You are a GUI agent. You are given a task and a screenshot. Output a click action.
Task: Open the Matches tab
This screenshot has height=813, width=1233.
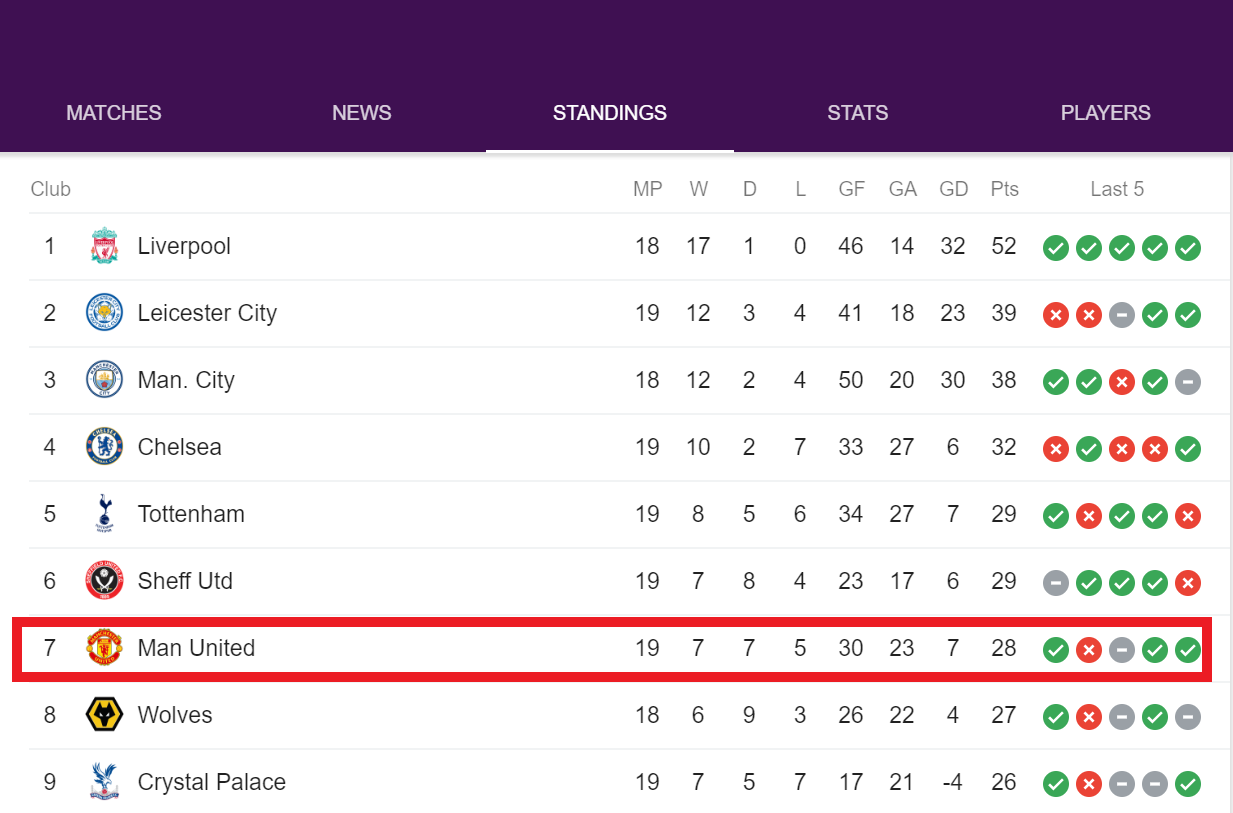pos(114,113)
